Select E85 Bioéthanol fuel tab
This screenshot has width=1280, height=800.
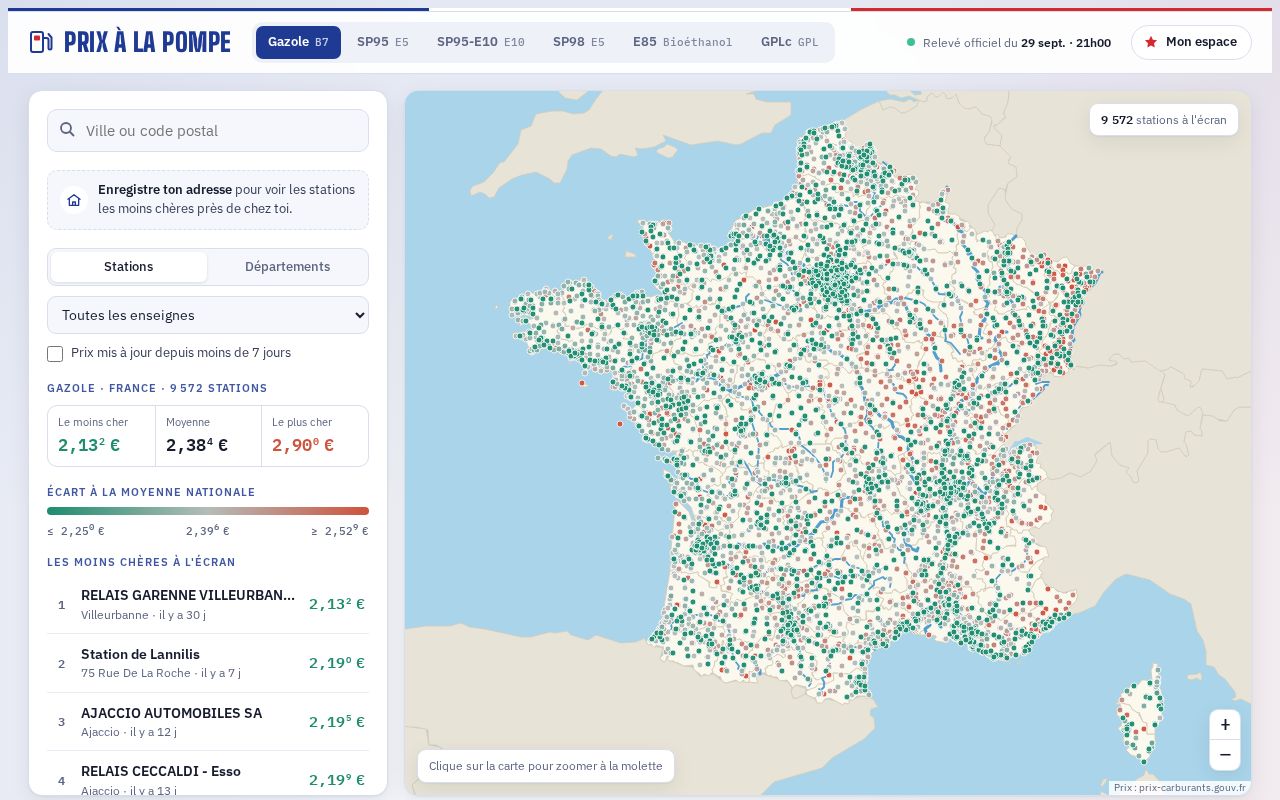pyautogui.click(x=683, y=42)
